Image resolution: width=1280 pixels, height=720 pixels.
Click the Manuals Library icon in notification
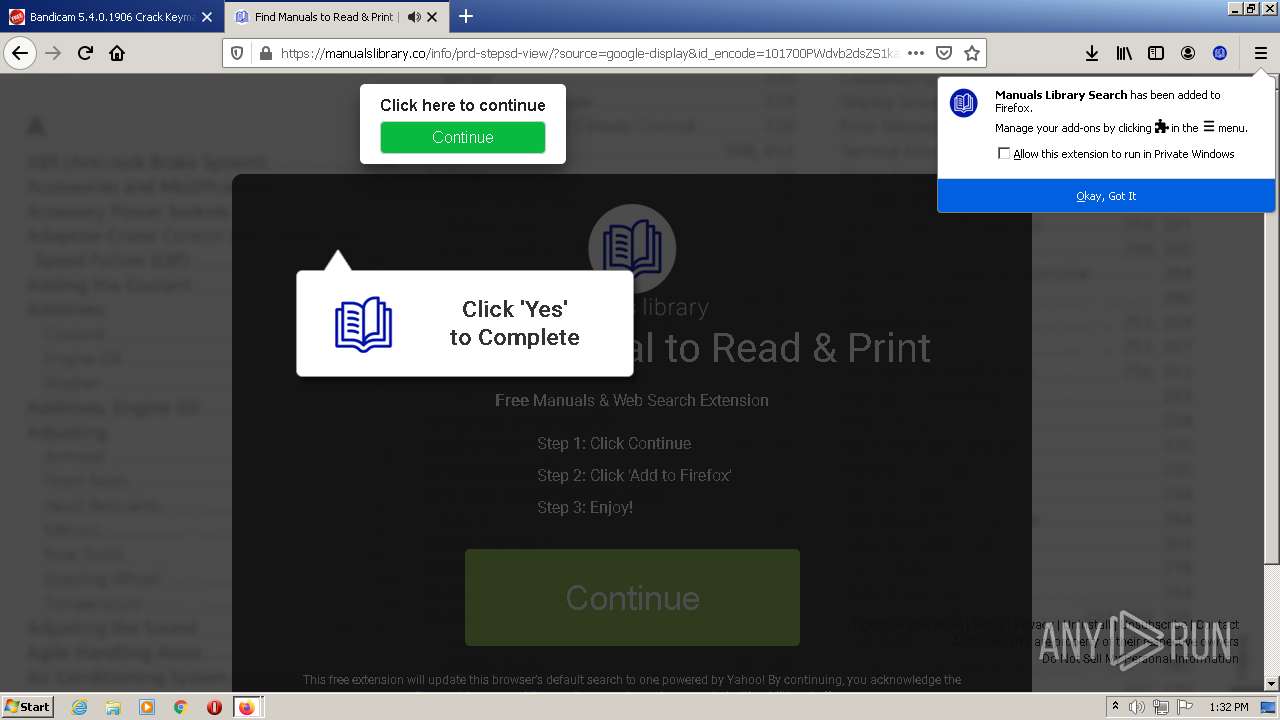point(964,102)
